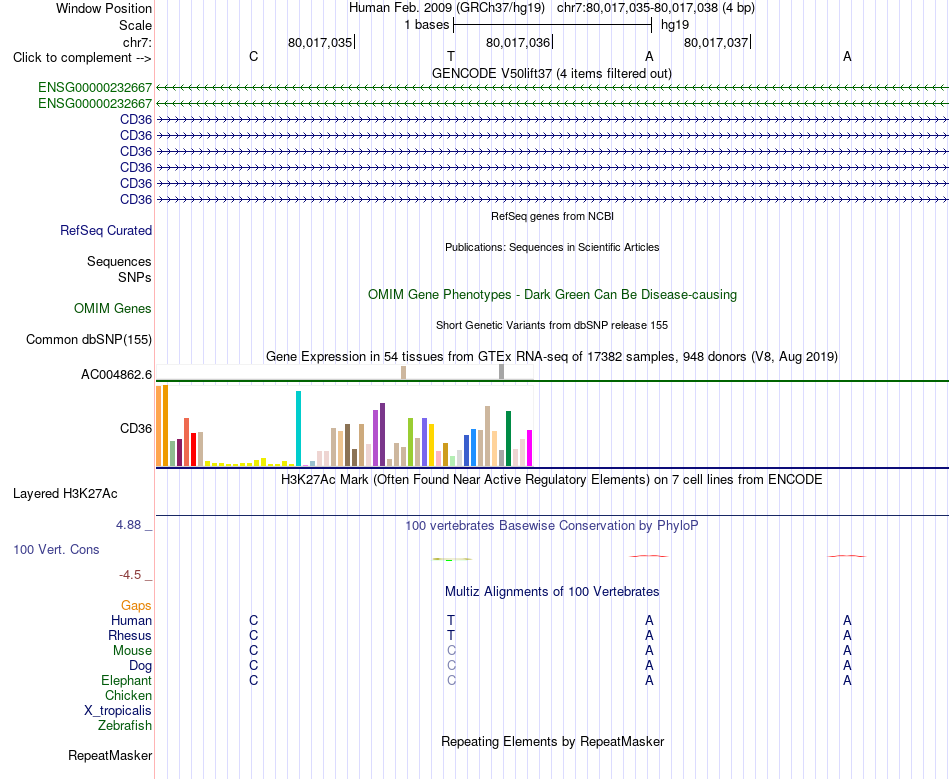
Task: Open RefSeq Curated track settings
Action: tap(106, 230)
